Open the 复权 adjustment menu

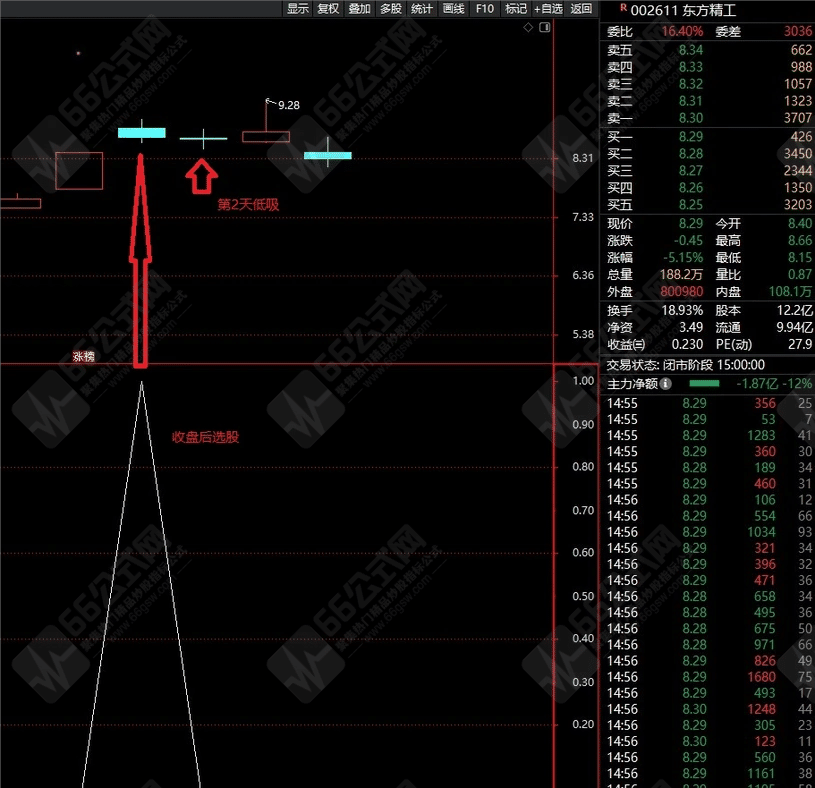point(328,9)
